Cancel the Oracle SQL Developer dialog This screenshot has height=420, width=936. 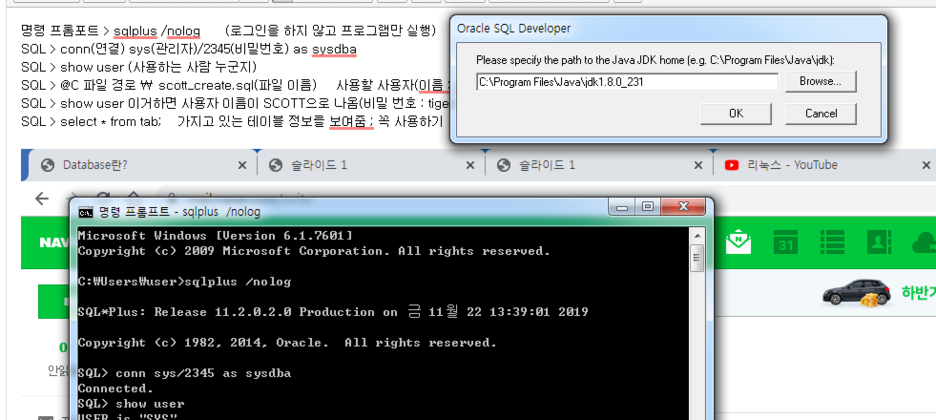click(x=820, y=113)
